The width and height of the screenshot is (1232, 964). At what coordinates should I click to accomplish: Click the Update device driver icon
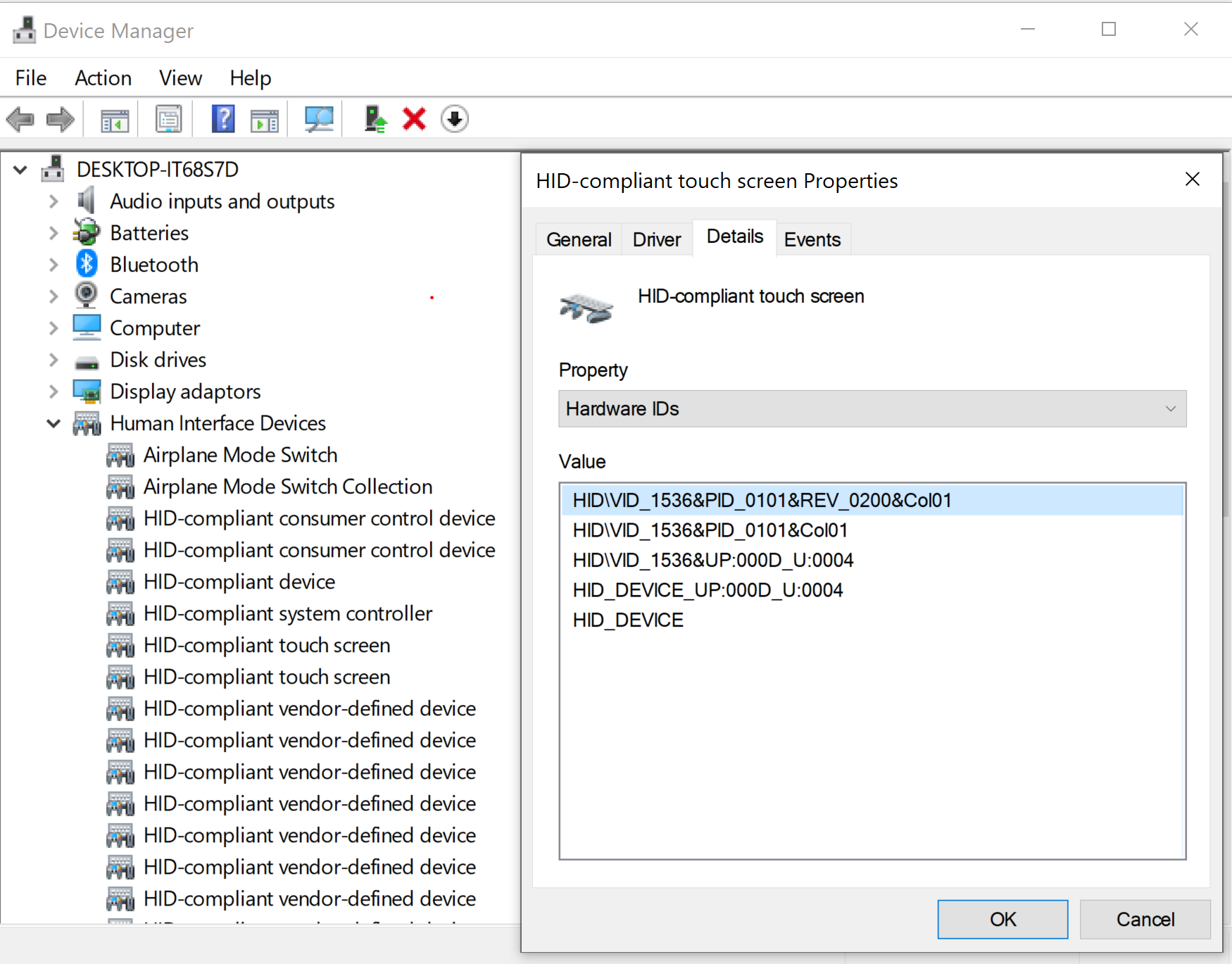click(375, 119)
